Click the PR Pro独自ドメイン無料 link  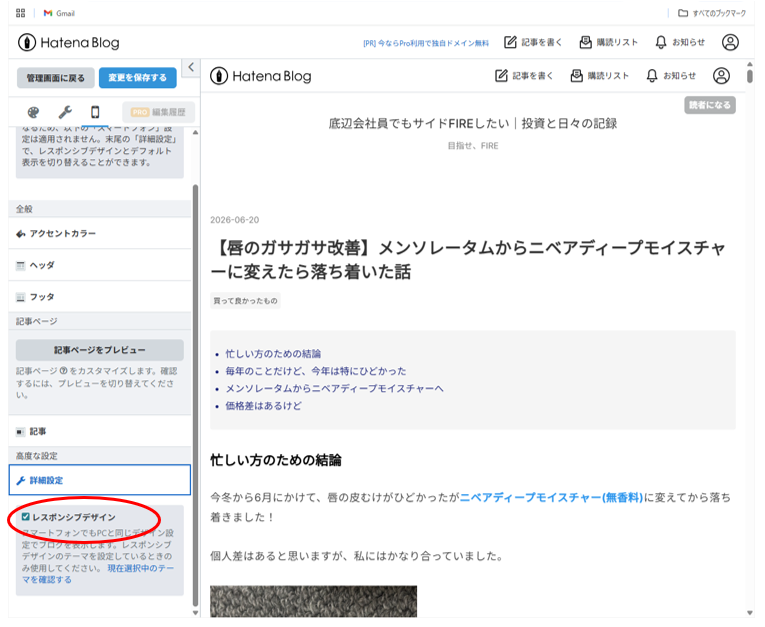pyautogui.click(x=426, y=43)
